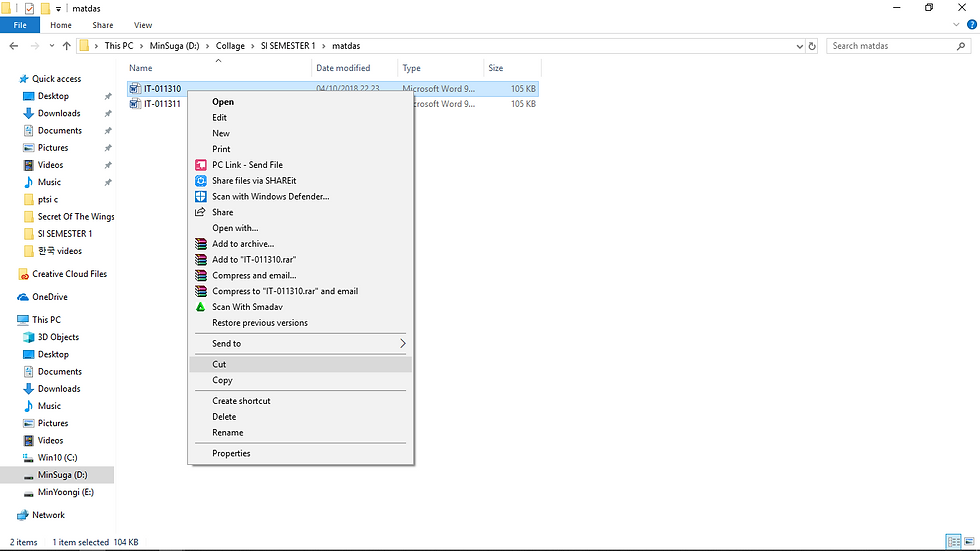Click SI SEMESTER 1 in address path
980x551 pixels.
(288, 46)
